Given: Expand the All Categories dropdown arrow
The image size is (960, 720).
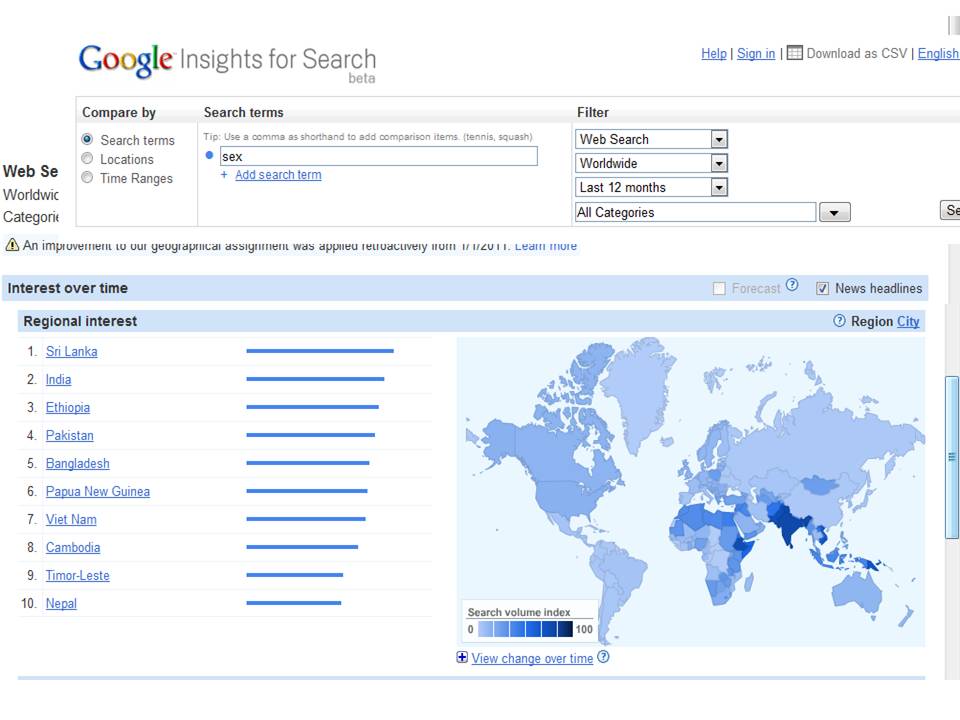Looking at the screenshot, I should pyautogui.click(x=834, y=212).
